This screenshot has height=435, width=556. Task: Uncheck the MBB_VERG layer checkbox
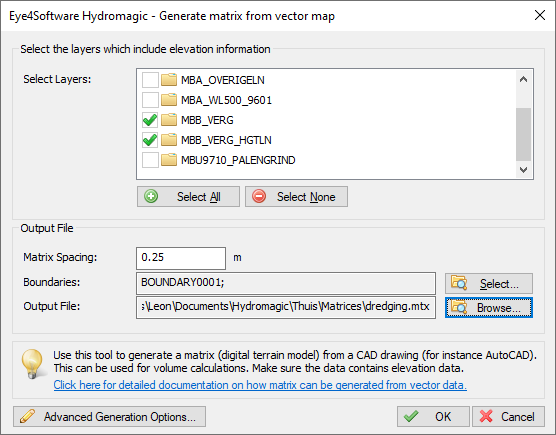click(x=150, y=120)
